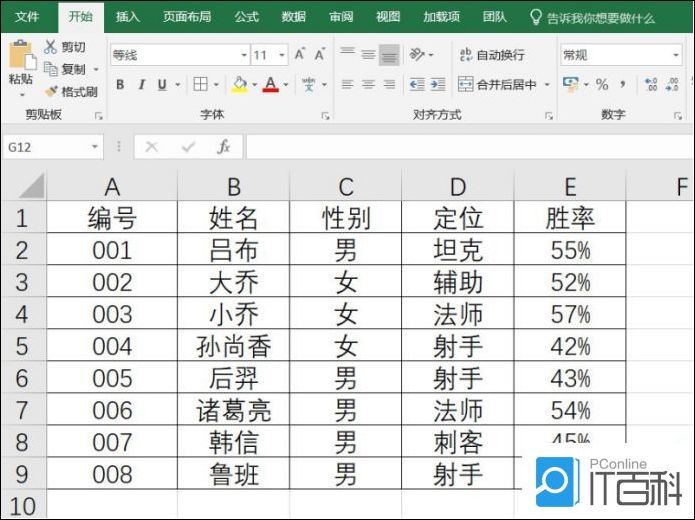The image size is (695, 520).
Task: Click the phonetic guide (wén) icon
Action: [x=309, y=84]
